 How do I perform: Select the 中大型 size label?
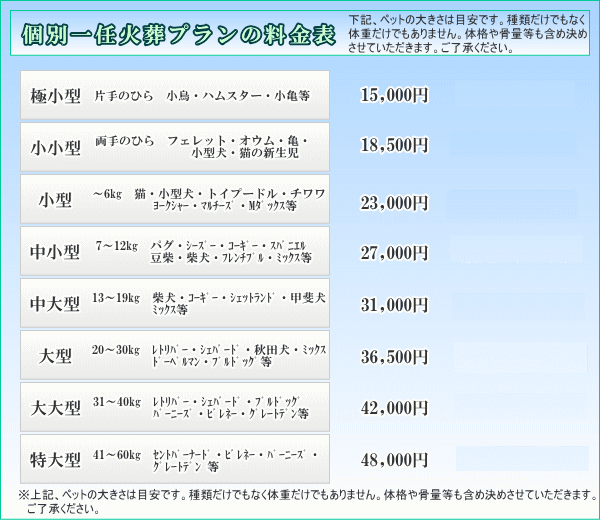tap(55, 304)
